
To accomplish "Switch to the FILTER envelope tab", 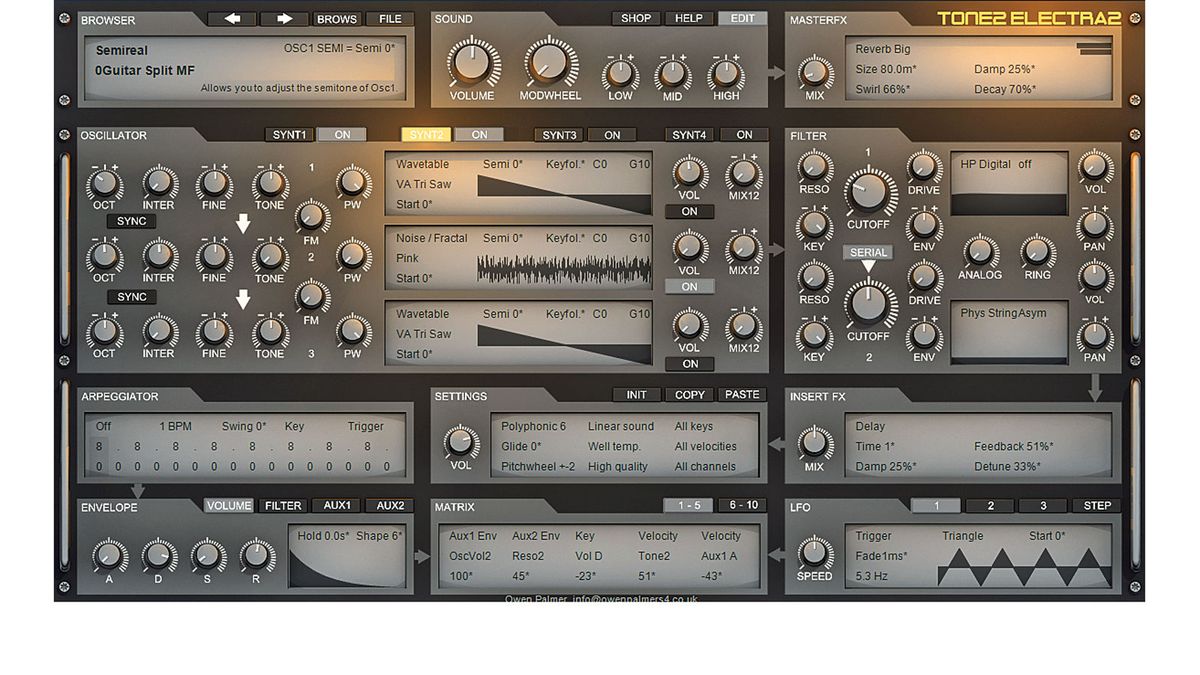I will click(283, 506).
